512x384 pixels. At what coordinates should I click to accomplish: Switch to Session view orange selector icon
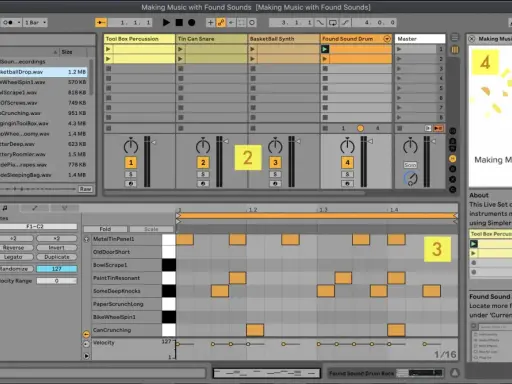[455, 50]
